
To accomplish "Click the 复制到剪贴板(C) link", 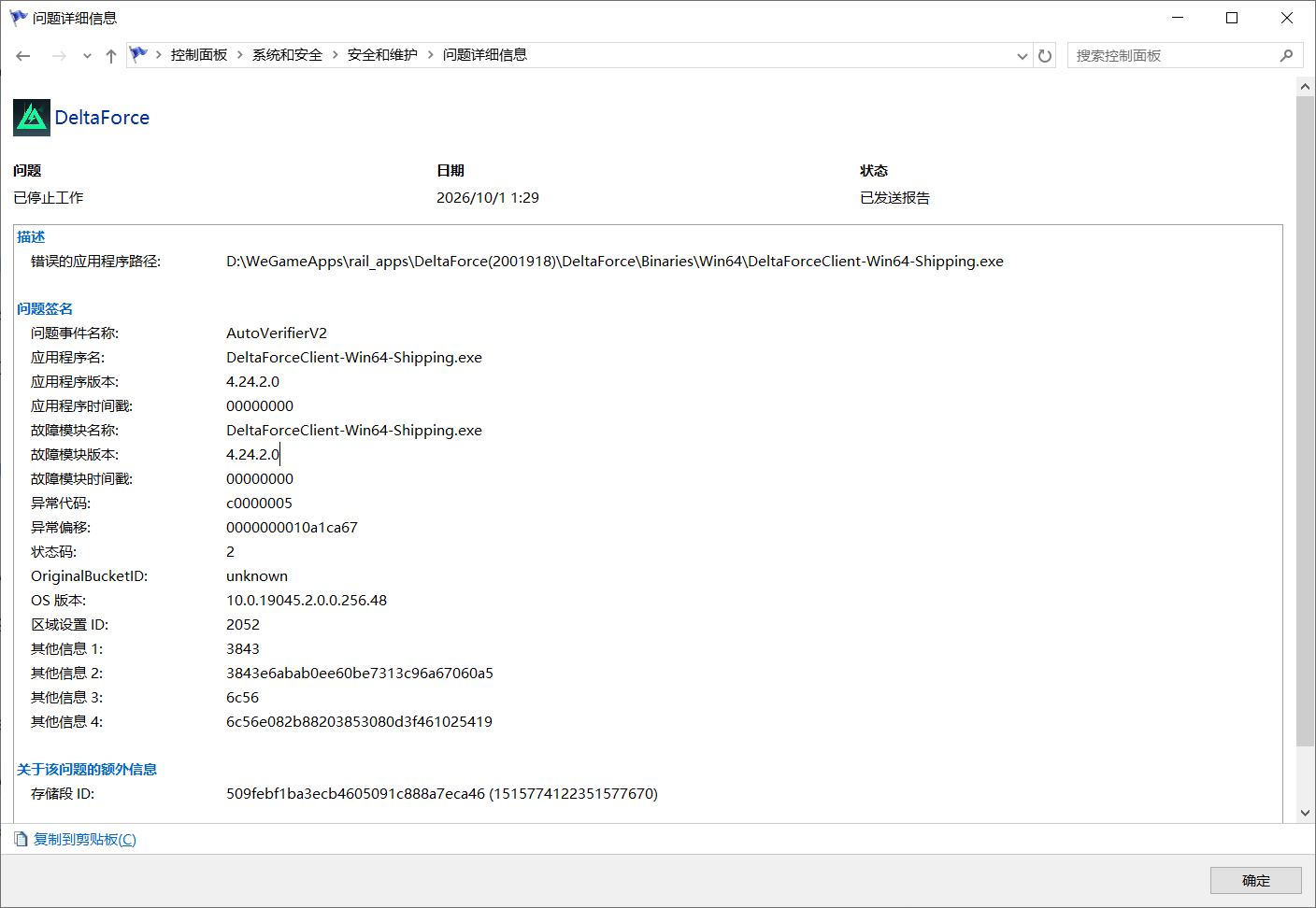I will (x=85, y=840).
